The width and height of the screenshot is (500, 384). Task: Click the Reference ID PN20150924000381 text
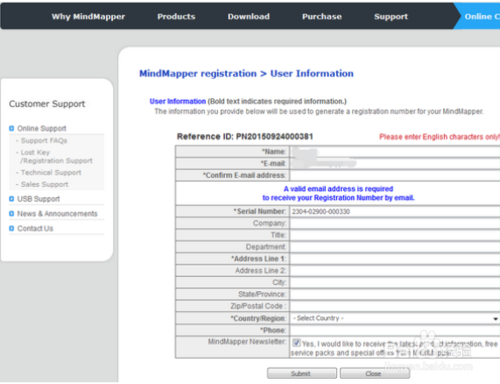pyautogui.click(x=245, y=137)
